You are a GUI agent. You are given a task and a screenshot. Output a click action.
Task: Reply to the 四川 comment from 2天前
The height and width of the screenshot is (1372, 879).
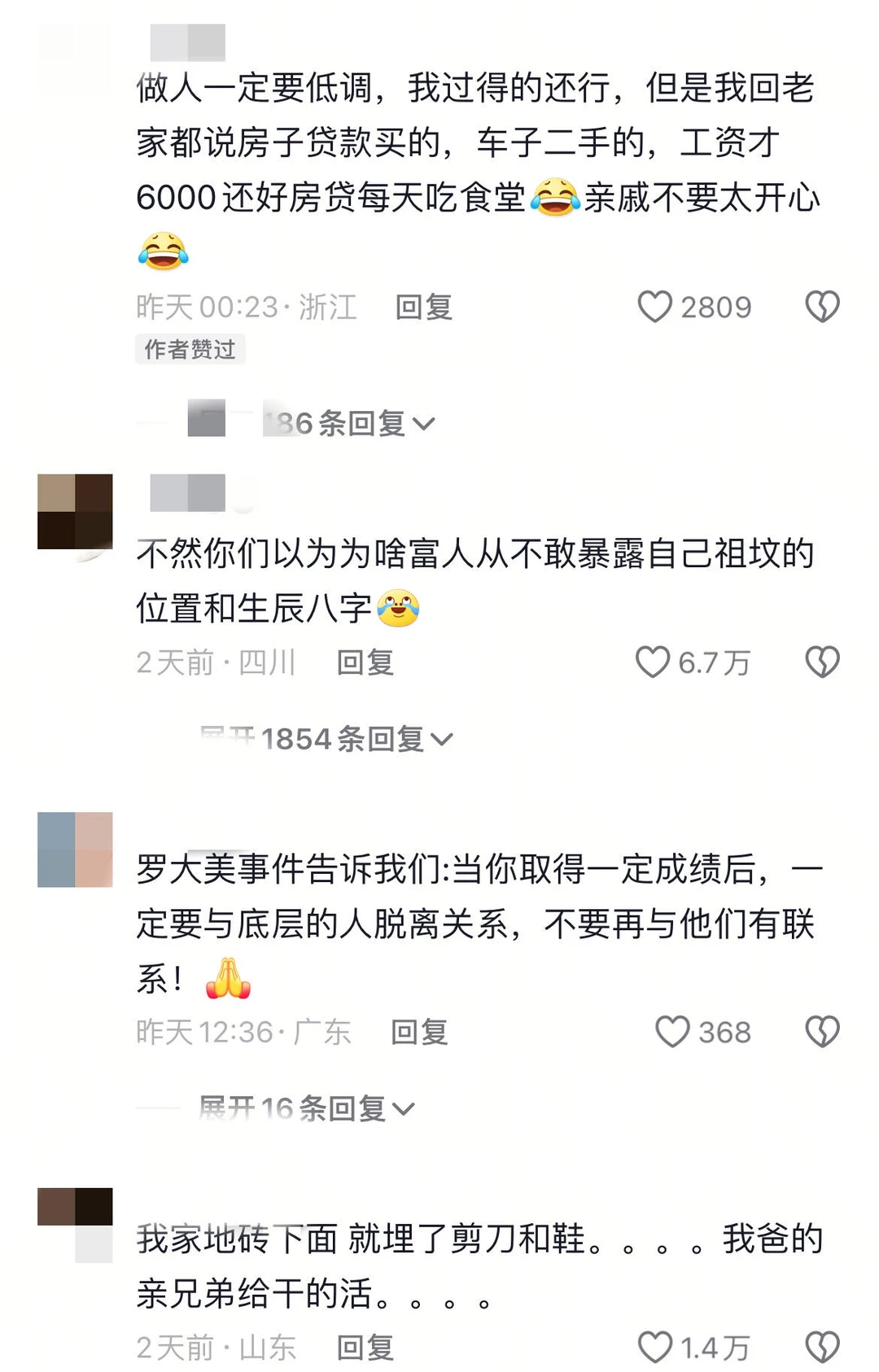point(365,662)
